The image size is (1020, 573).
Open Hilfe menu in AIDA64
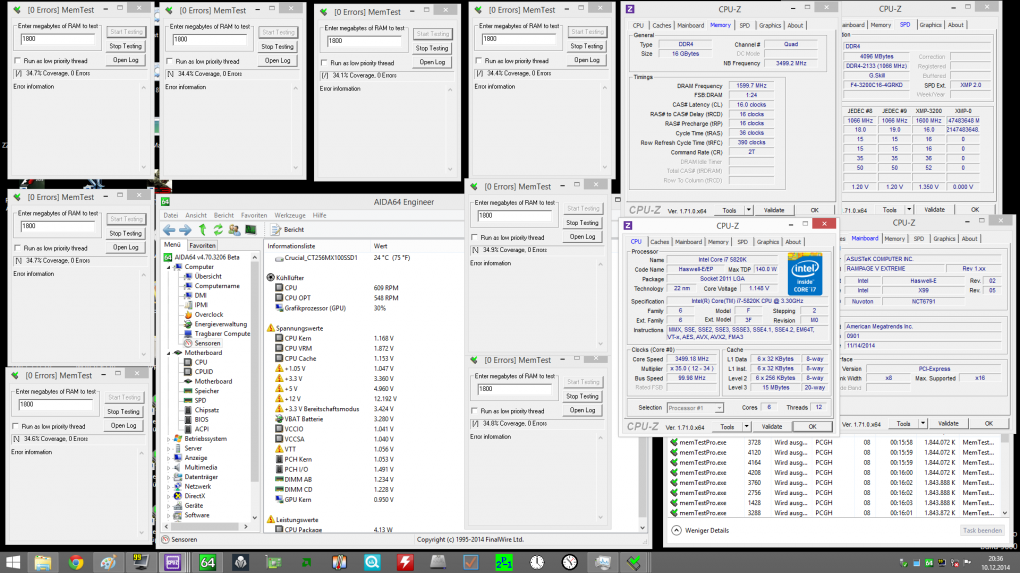coord(319,215)
